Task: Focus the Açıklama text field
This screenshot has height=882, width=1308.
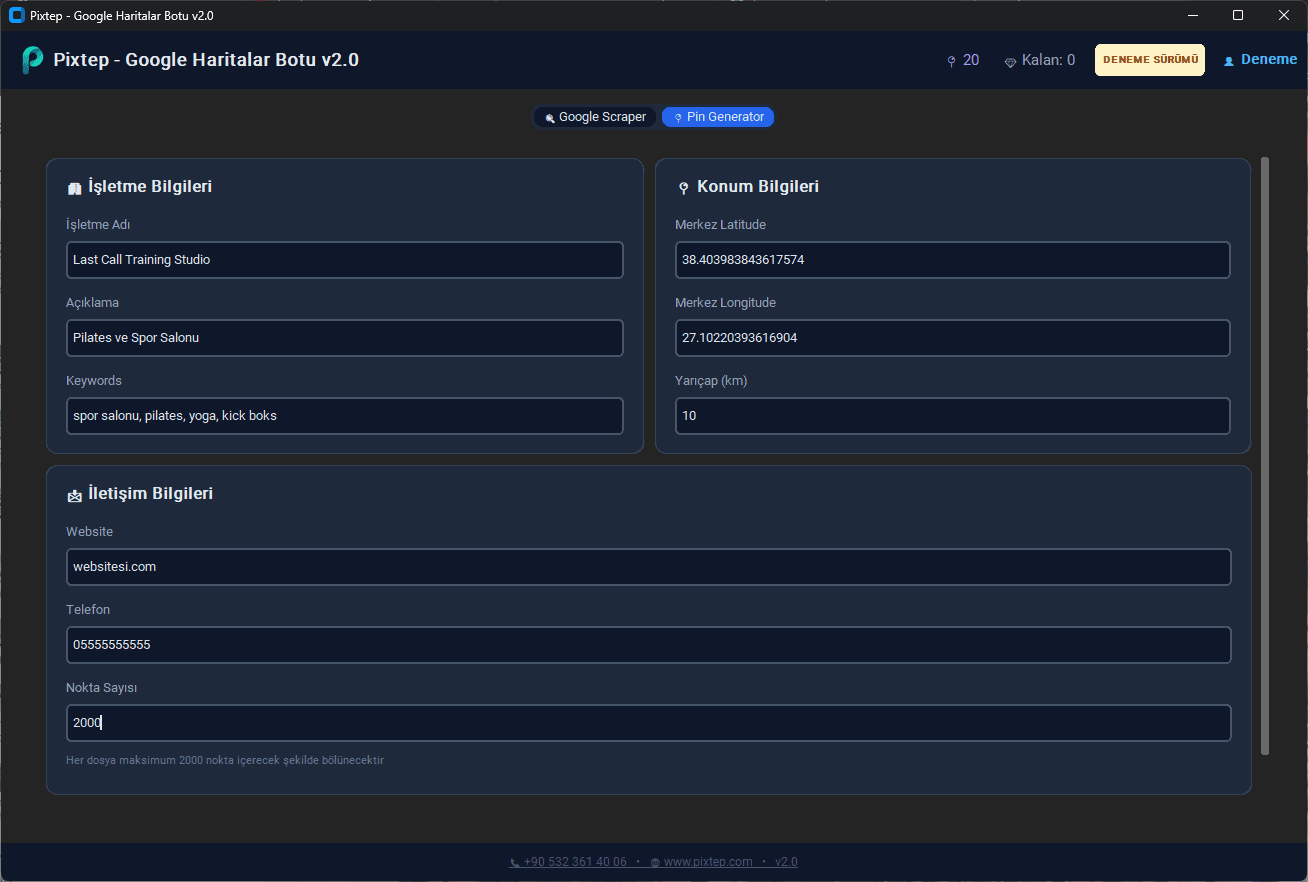Action: [x=344, y=338]
